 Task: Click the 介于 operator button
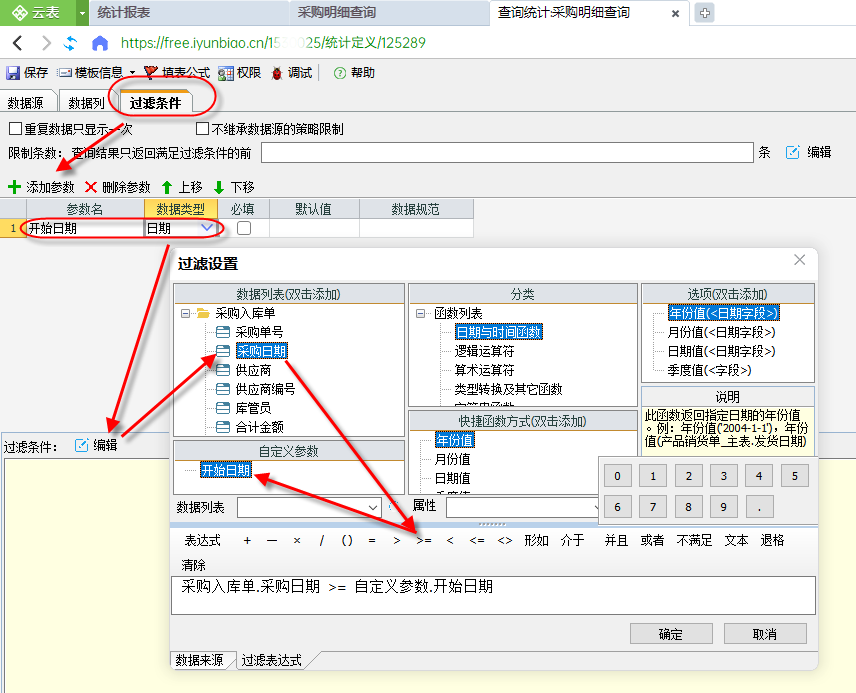click(x=572, y=541)
